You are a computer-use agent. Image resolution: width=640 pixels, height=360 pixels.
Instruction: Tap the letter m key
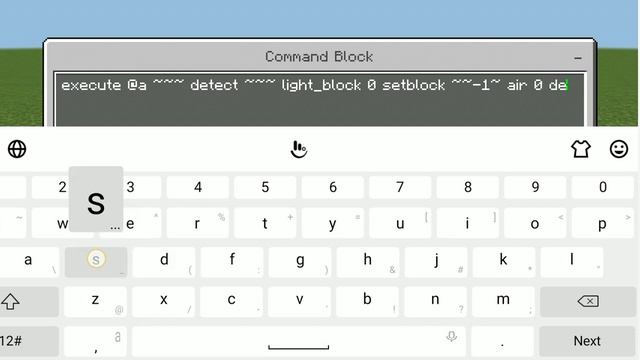[503, 302]
